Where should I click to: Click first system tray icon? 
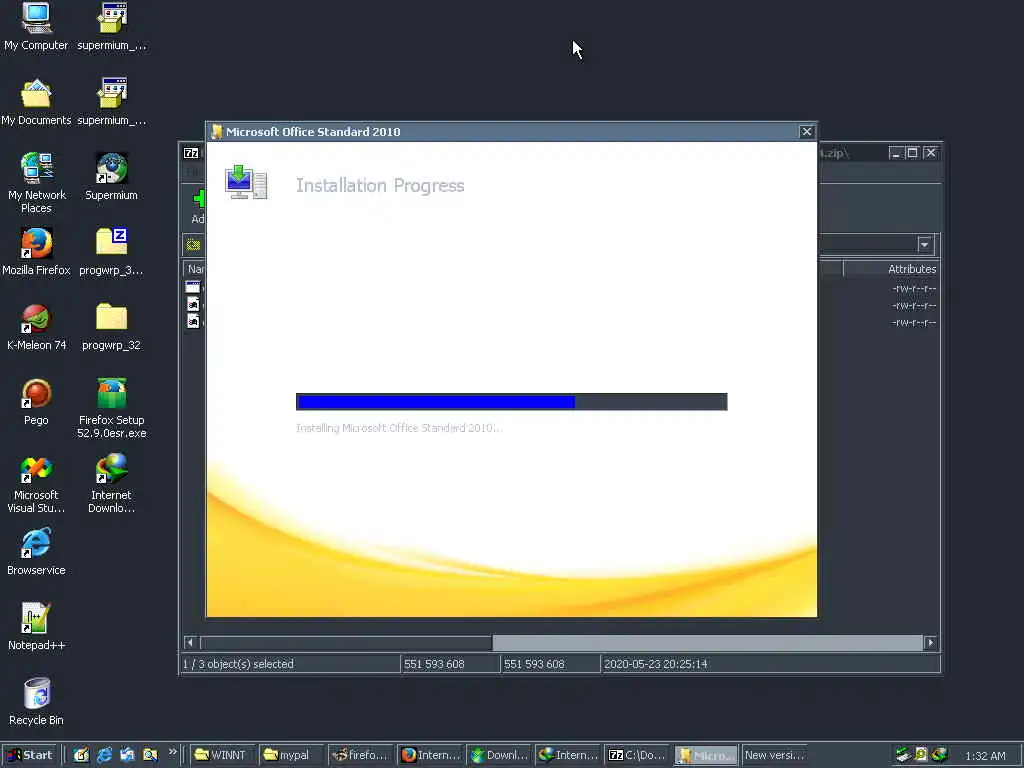point(903,755)
